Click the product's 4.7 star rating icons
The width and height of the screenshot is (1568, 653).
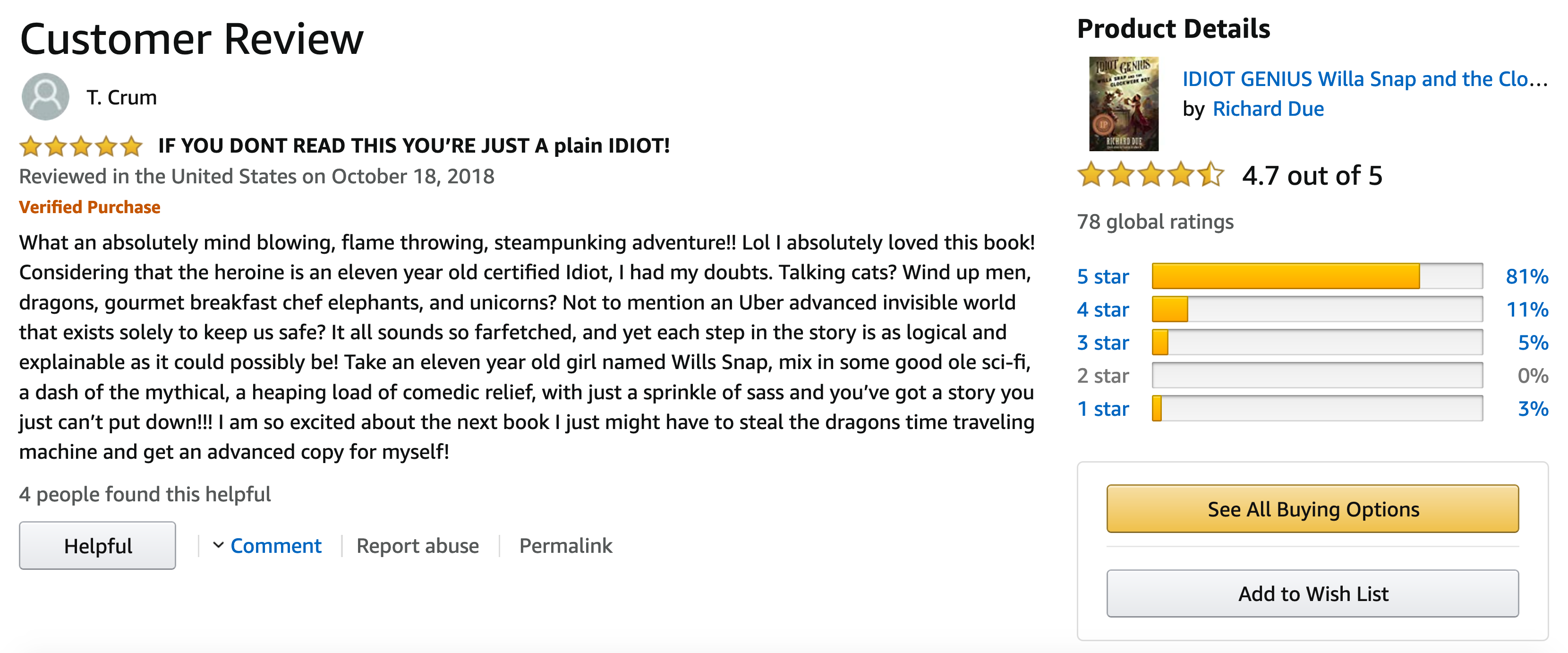point(1150,175)
